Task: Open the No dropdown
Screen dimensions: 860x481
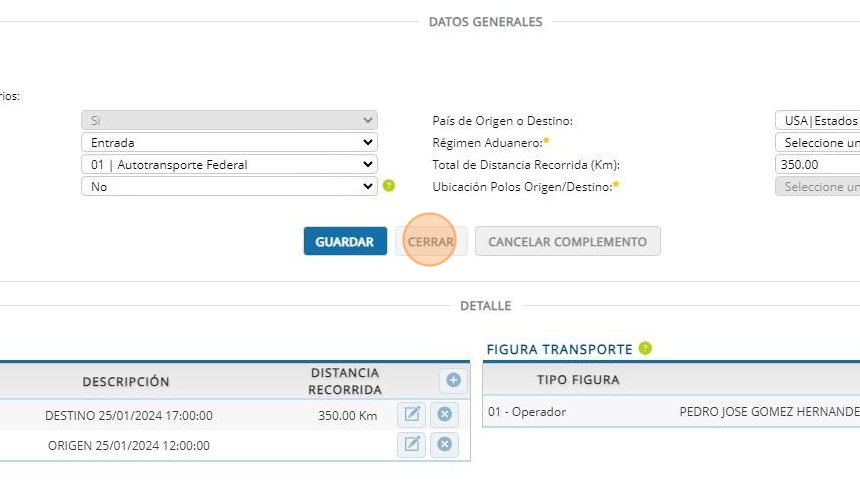Action: pos(229,186)
